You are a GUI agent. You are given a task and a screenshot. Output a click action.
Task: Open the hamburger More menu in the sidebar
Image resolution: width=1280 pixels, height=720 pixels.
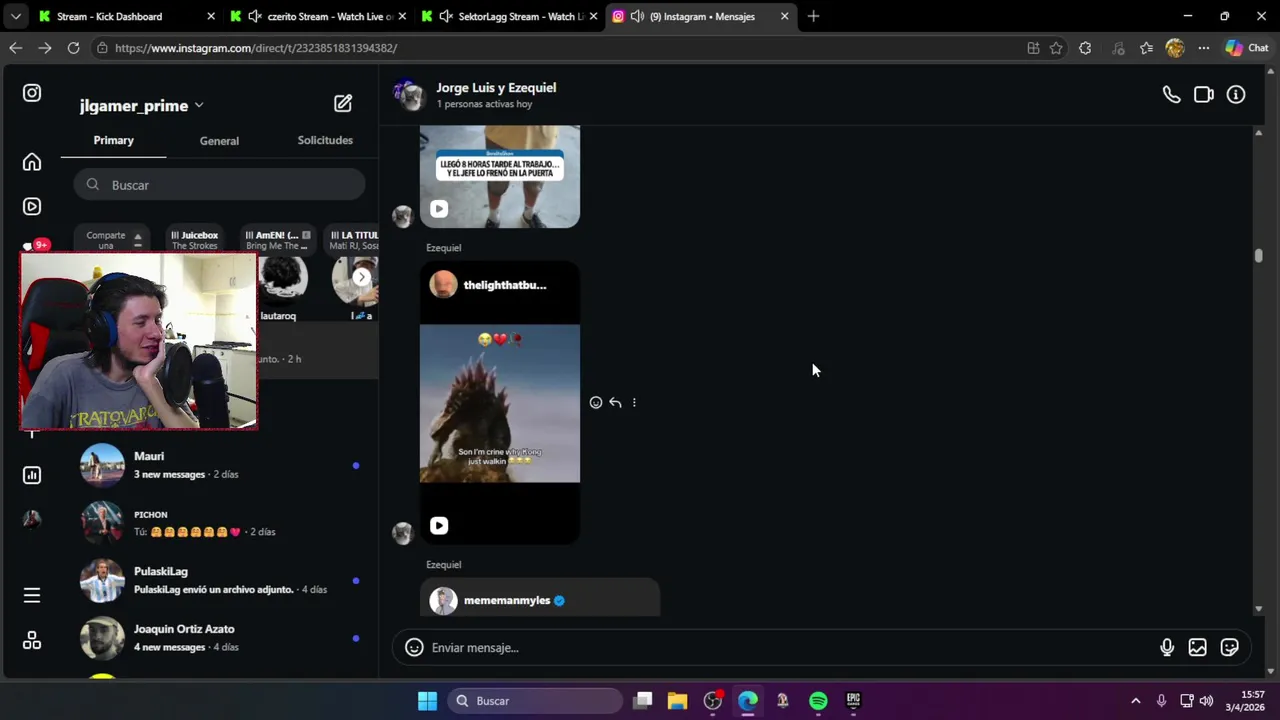tap(32, 595)
